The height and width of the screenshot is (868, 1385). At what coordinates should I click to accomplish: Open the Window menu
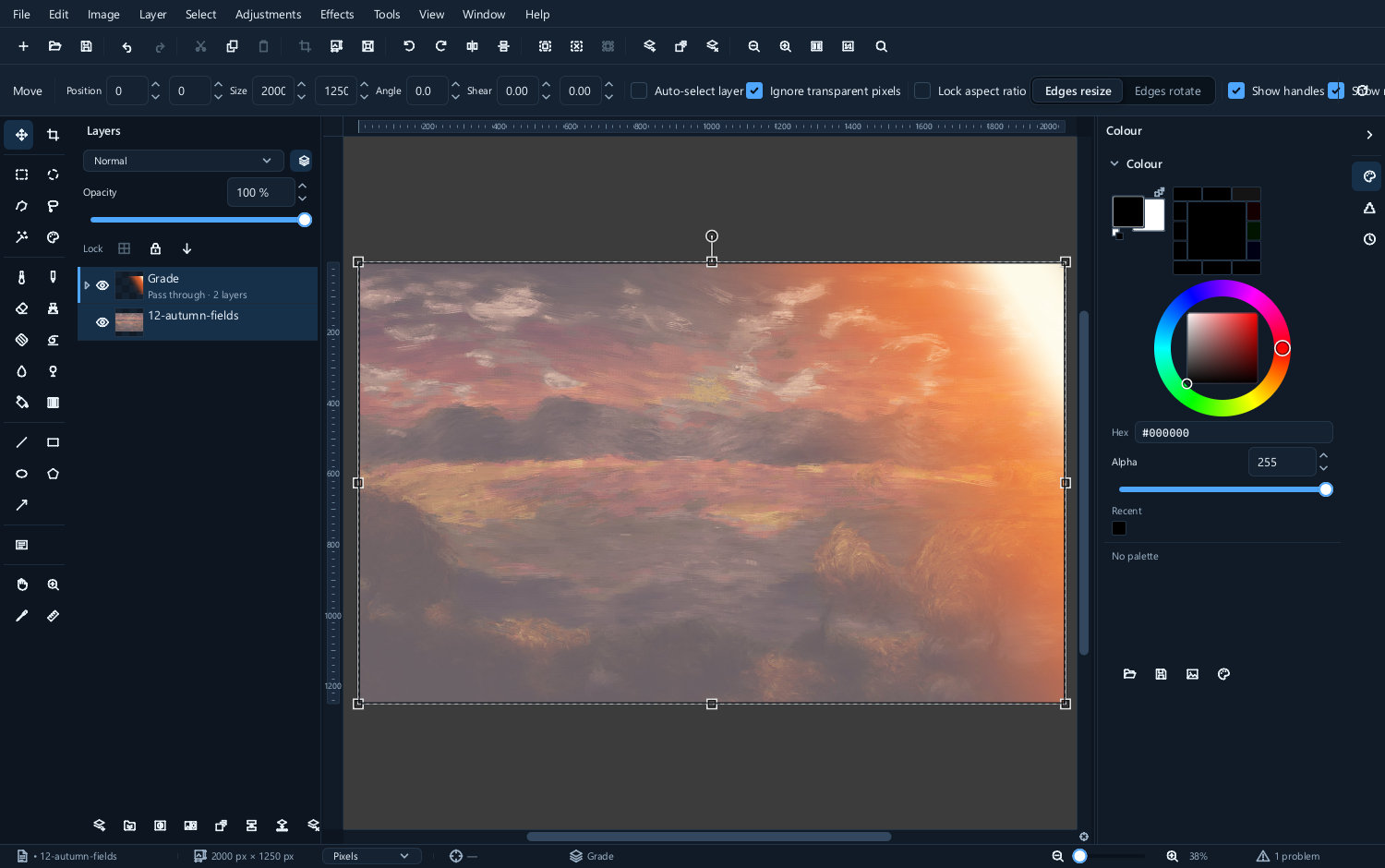(x=484, y=15)
